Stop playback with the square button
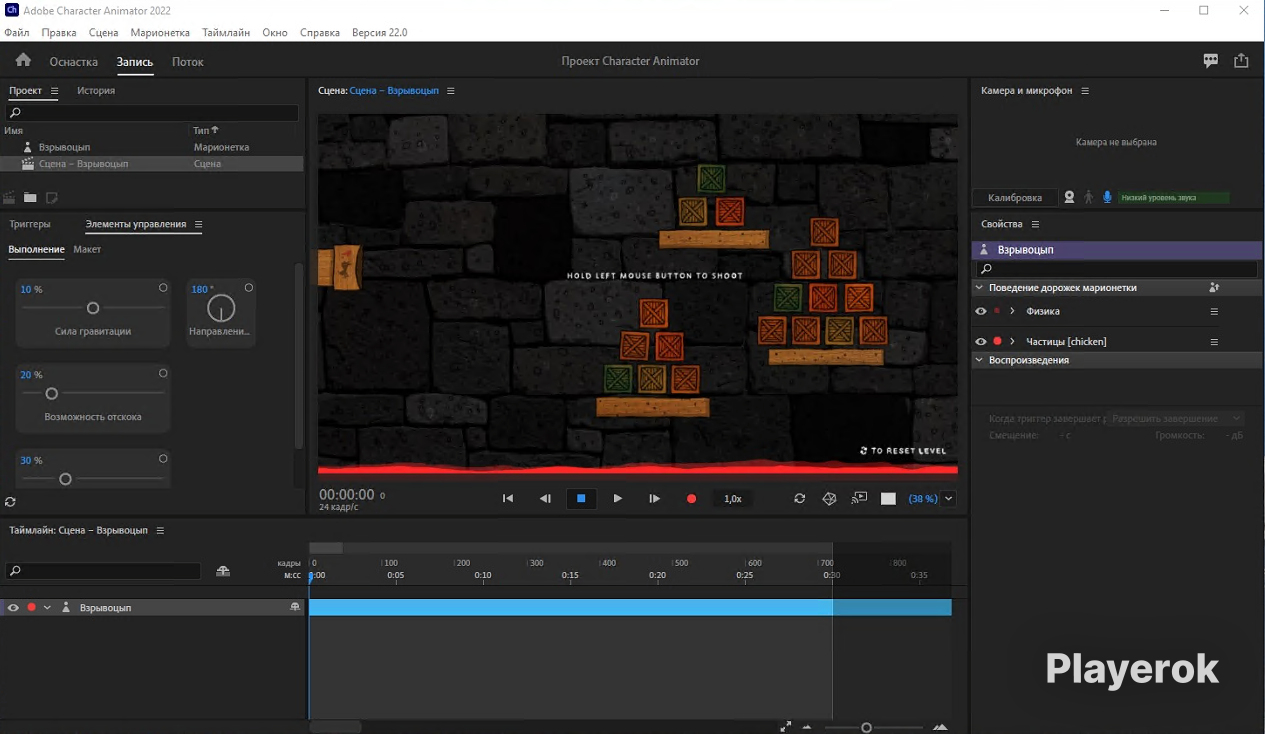The width and height of the screenshot is (1265, 734). 581,498
